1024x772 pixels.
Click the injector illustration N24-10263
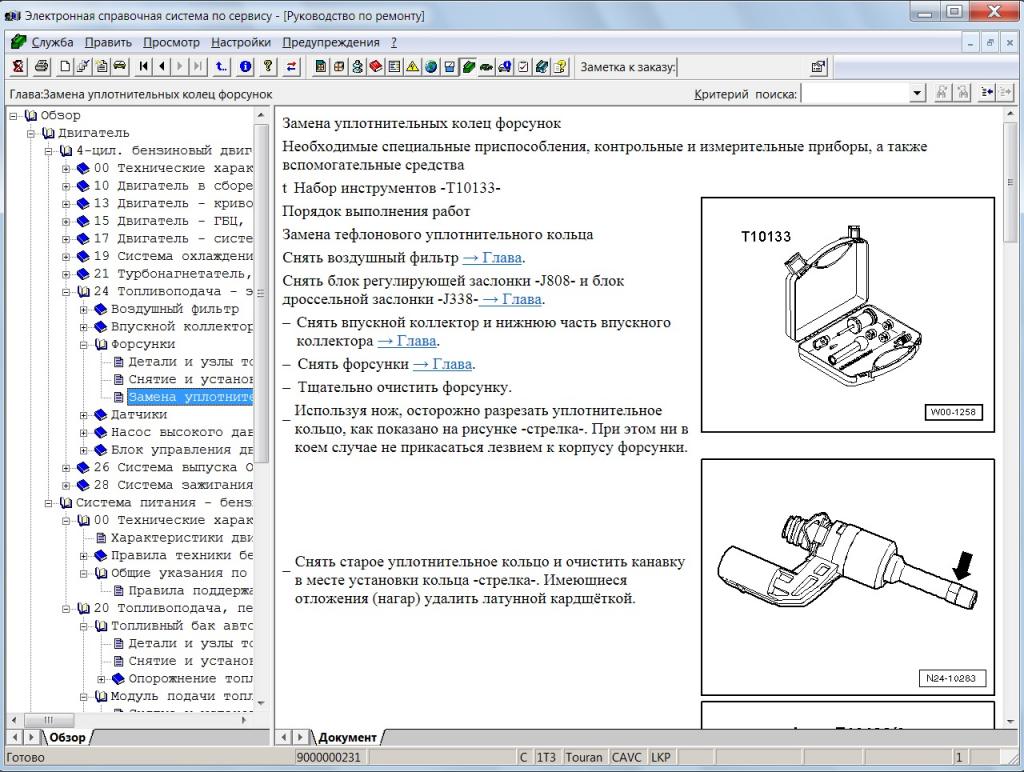pyautogui.click(x=848, y=577)
